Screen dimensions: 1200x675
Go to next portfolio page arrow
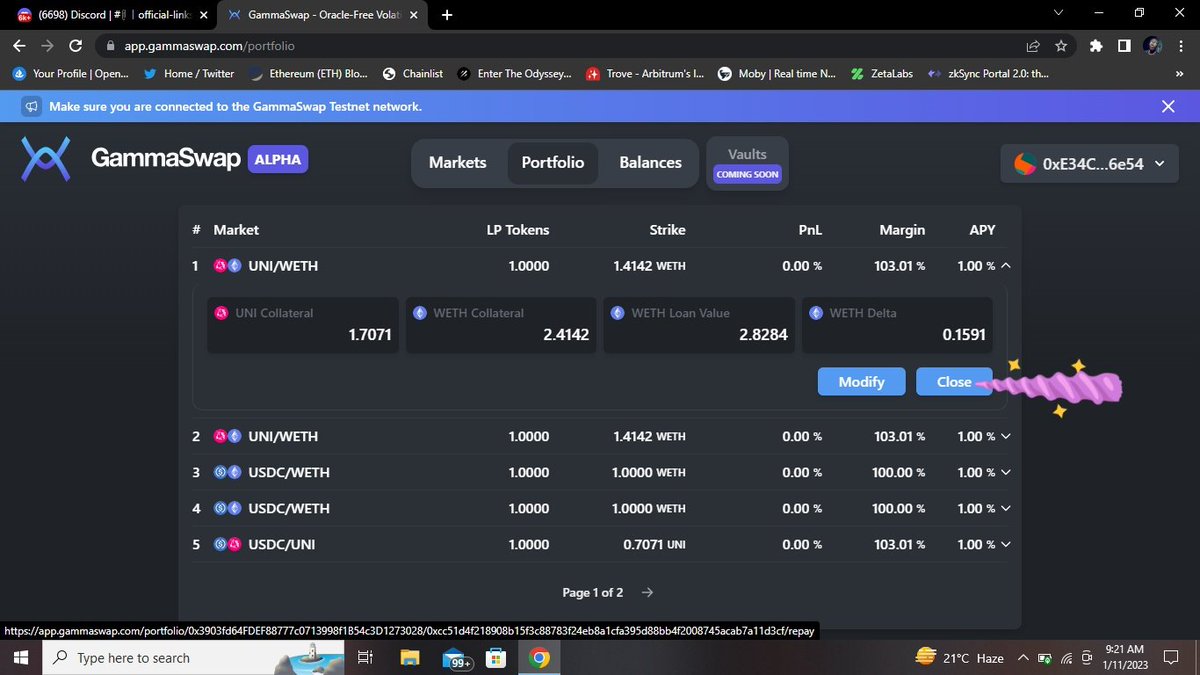click(647, 592)
